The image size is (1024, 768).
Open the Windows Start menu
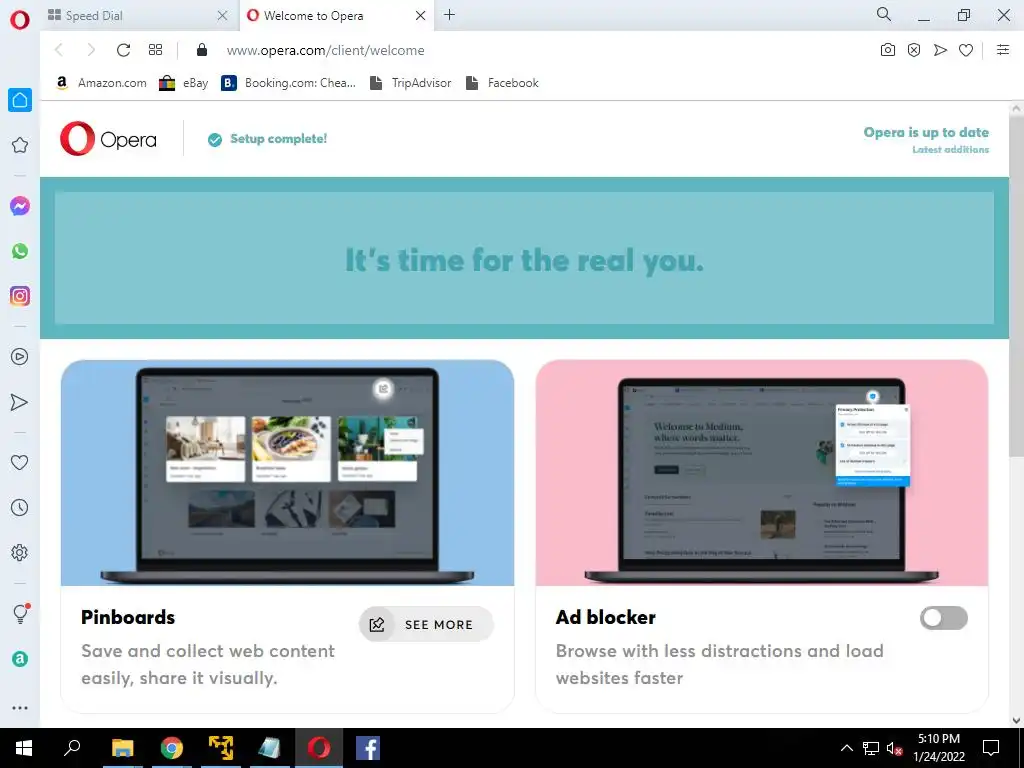pos(24,748)
